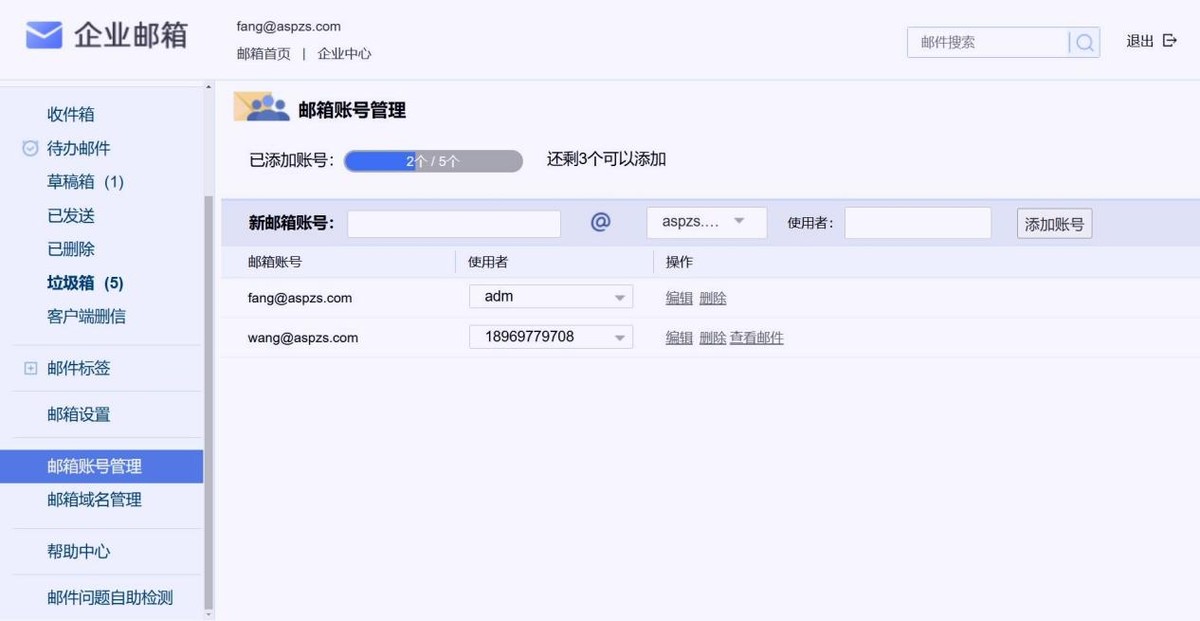The width and height of the screenshot is (1200, 621).
Task: Click the 新邮箱账号 input field
Action: (x=453, y=223)
